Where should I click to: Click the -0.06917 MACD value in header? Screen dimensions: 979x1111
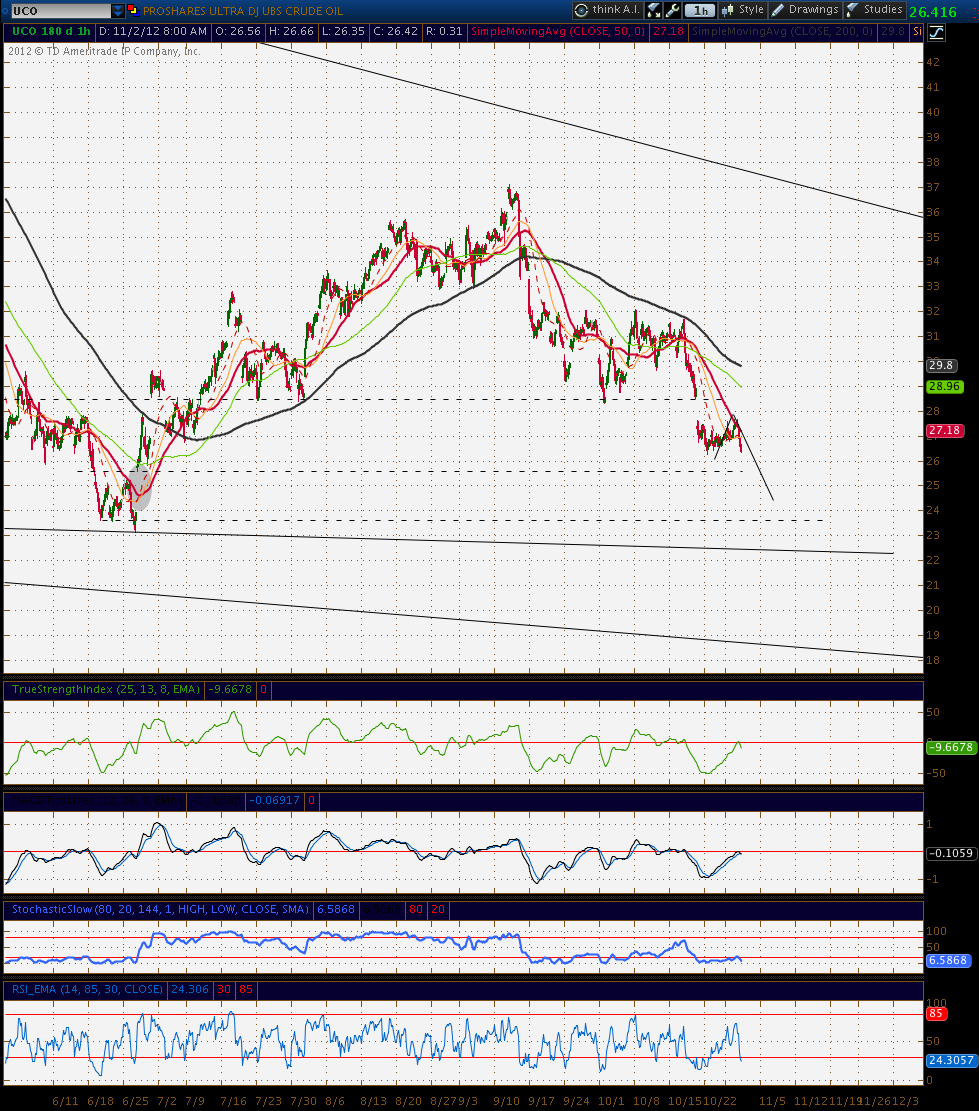click(274, 800)
